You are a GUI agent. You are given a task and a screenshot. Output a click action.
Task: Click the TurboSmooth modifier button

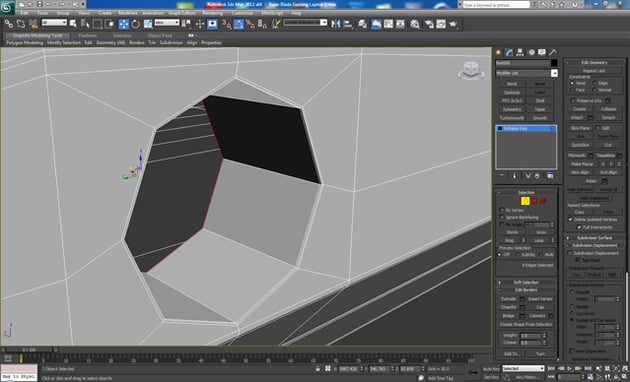click(512, 118)
